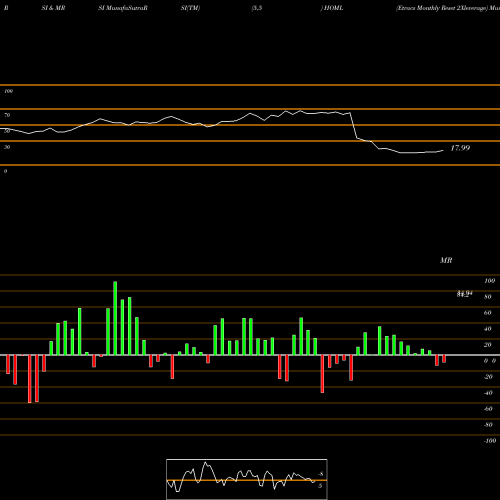Click the Etracs Monthly Reset 2Xleverage title
Viewport: 500px width, 500px height.
tap(441, 8)
